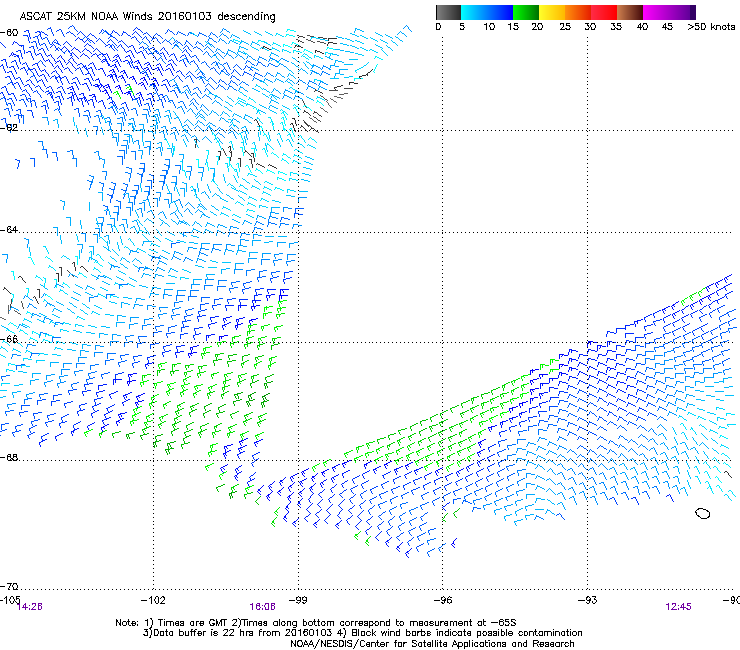Viewport: 740px width, 650px height.
Task: Click the dark blue 10-15 knots legend segment
Action: click(x=500, y=12)
